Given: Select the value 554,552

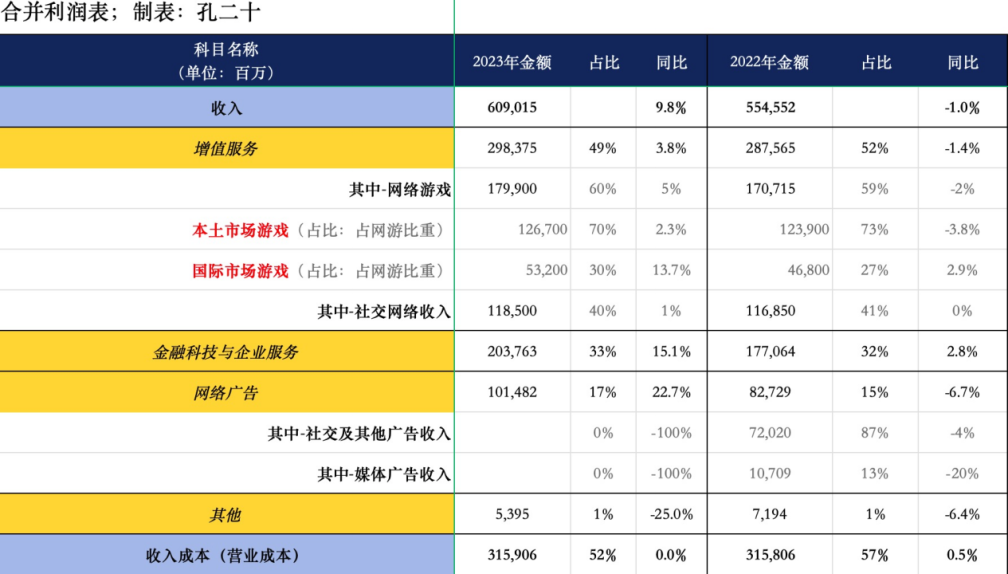Looking at the screenshot, I should pos(770,107).
